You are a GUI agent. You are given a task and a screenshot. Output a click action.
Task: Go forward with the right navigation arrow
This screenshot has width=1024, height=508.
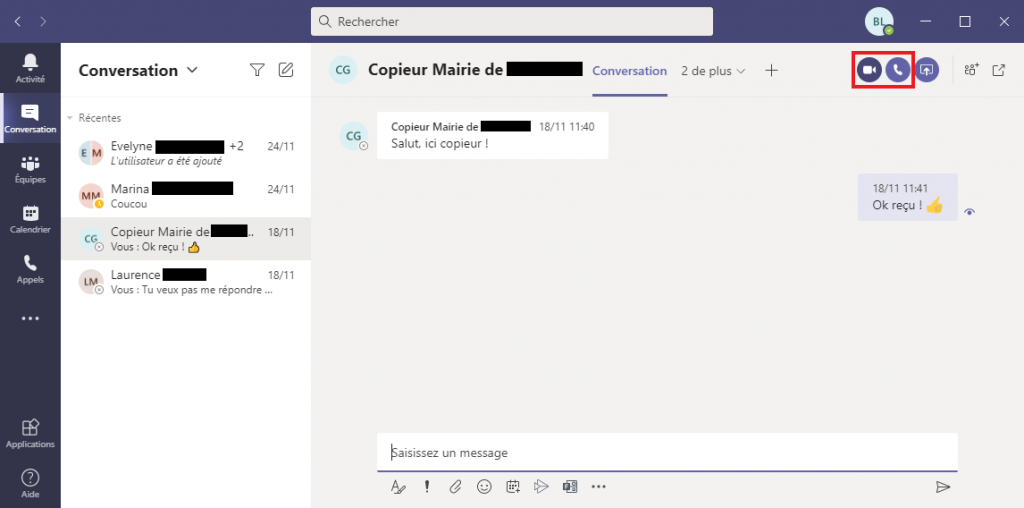[x=43, y=22]
